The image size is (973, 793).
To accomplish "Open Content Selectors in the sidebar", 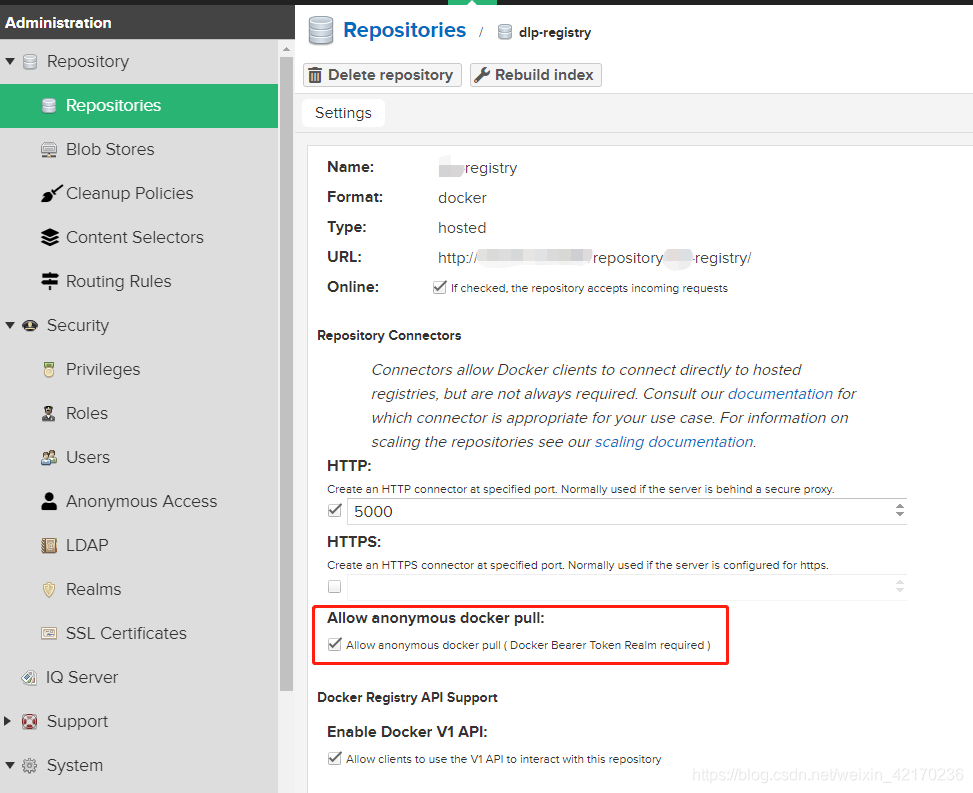I will 139,238.
